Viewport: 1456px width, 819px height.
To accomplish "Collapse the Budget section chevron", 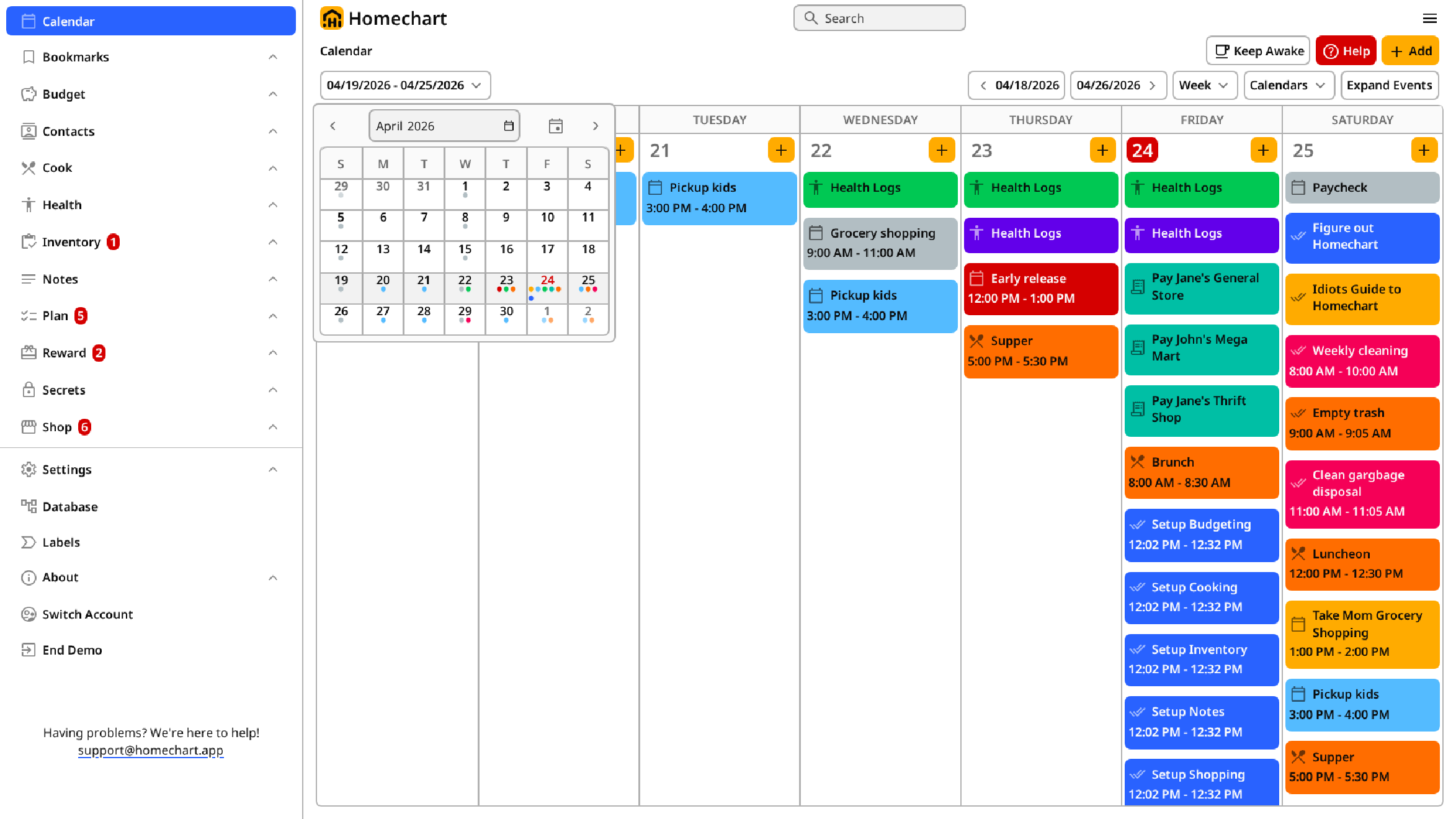I will tap(273, 94).
